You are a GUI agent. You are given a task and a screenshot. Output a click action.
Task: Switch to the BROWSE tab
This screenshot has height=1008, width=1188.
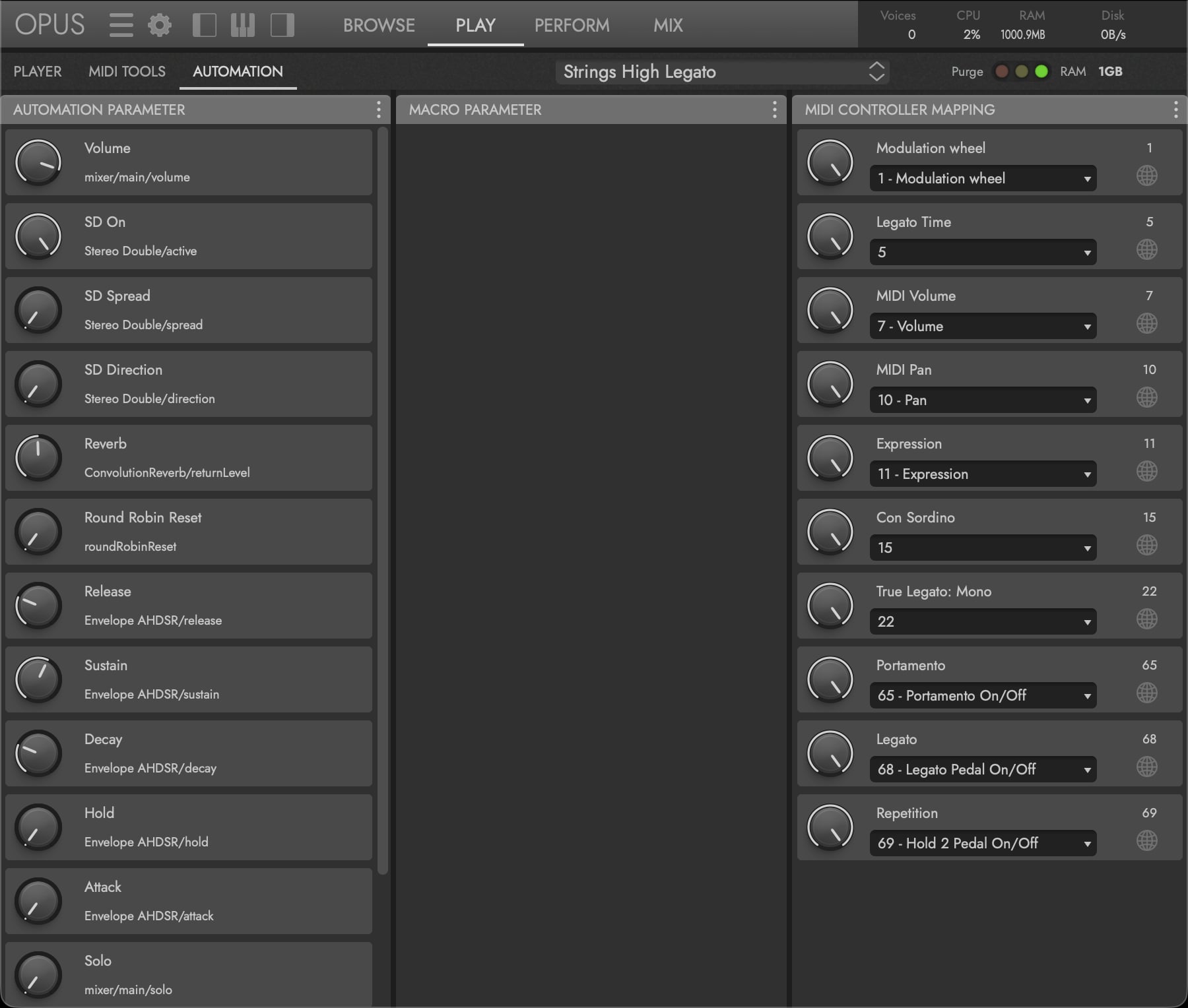pos(379,25)
